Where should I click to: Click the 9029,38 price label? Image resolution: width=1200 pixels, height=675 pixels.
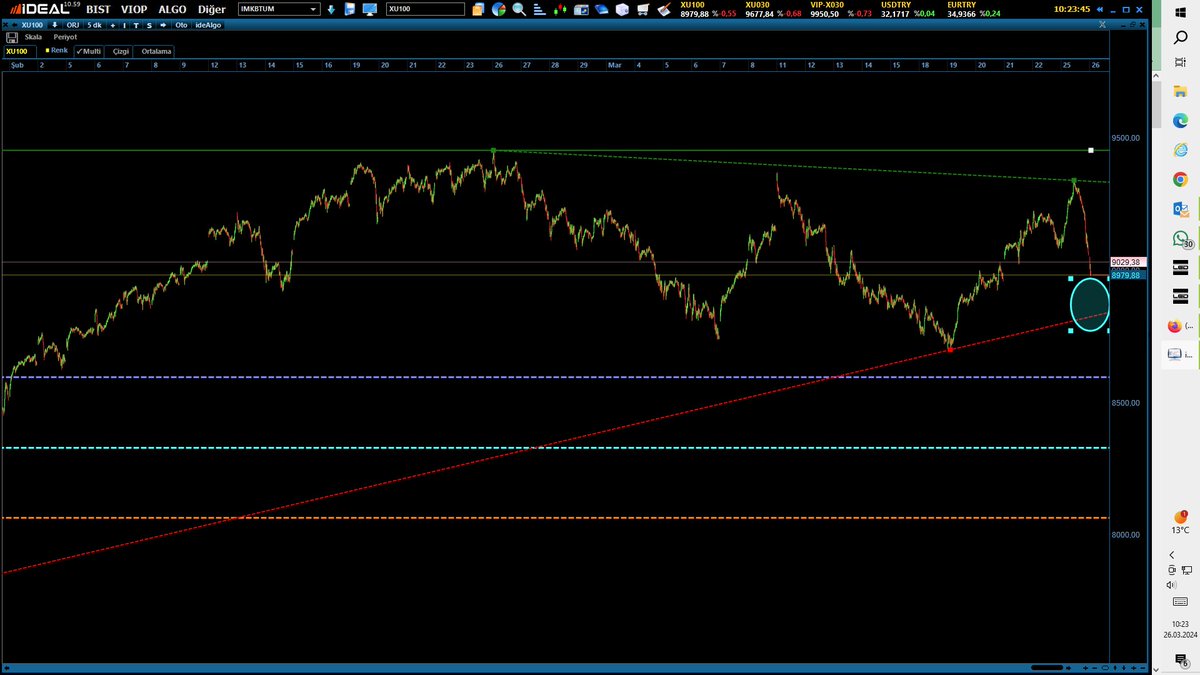[x=1126, y=262]
